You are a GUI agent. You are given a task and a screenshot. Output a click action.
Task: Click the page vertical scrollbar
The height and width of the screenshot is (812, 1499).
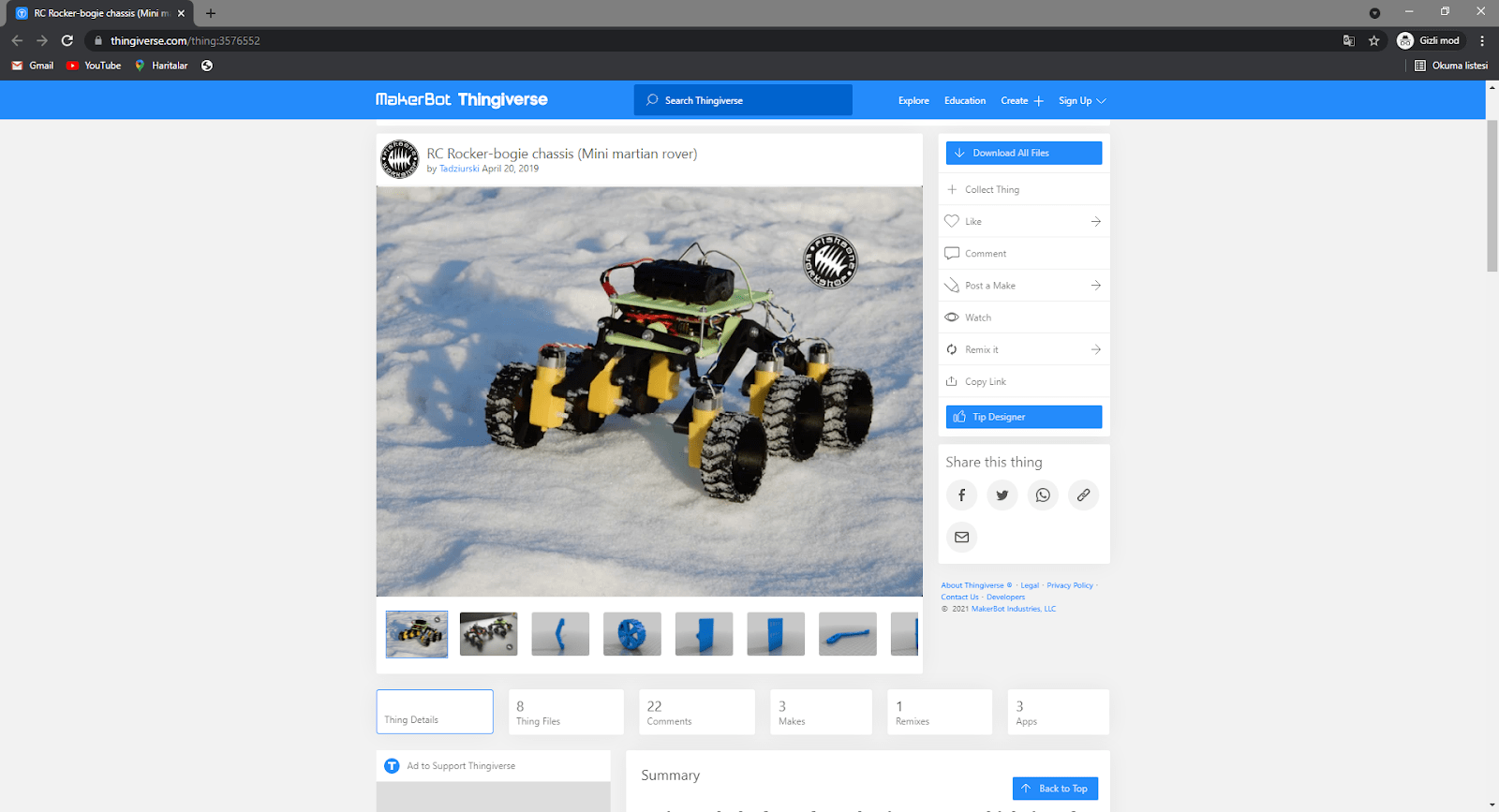click(x=1492, y=196)
